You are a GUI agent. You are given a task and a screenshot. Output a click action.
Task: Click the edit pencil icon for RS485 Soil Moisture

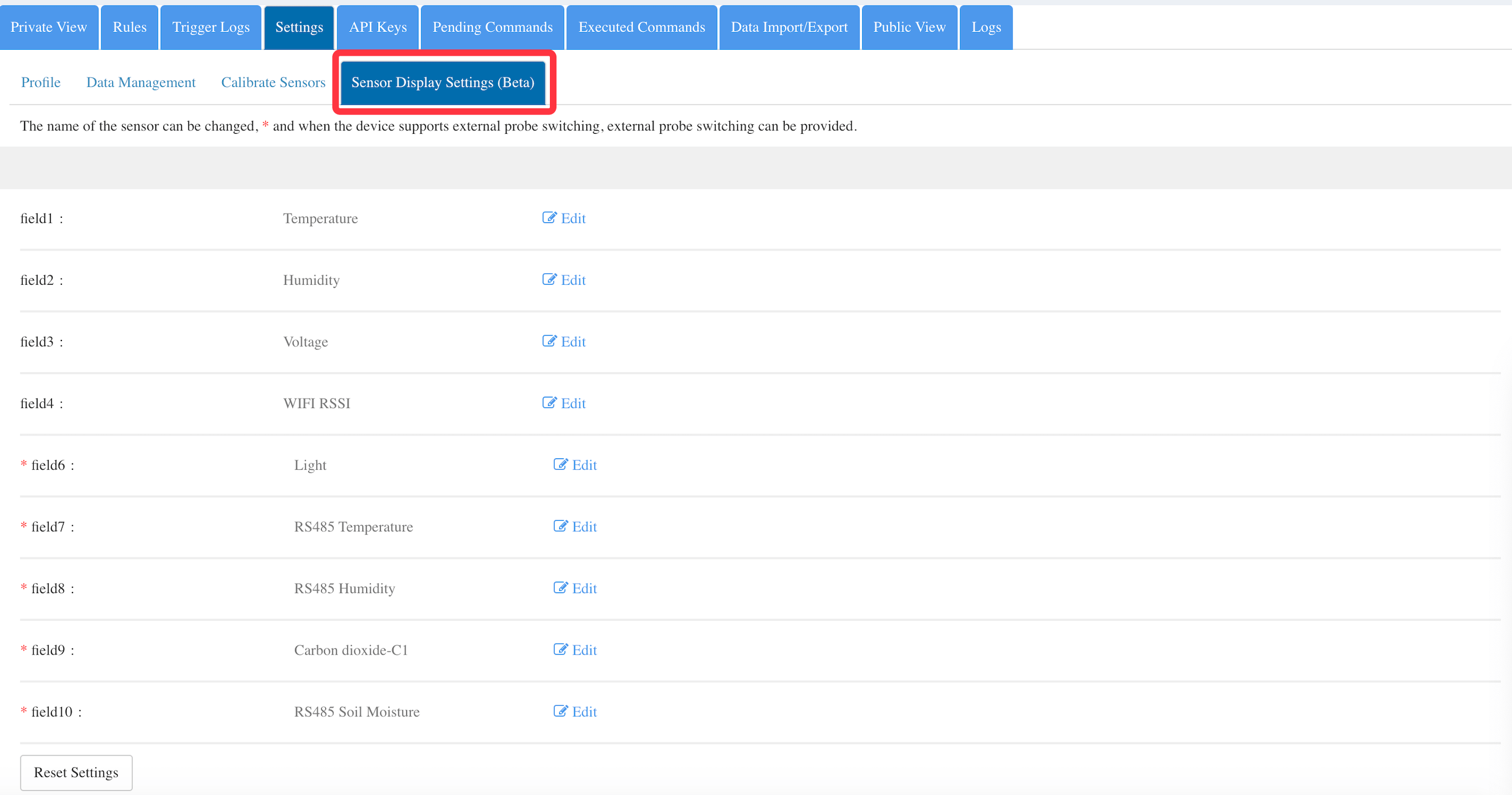[560, 711]
